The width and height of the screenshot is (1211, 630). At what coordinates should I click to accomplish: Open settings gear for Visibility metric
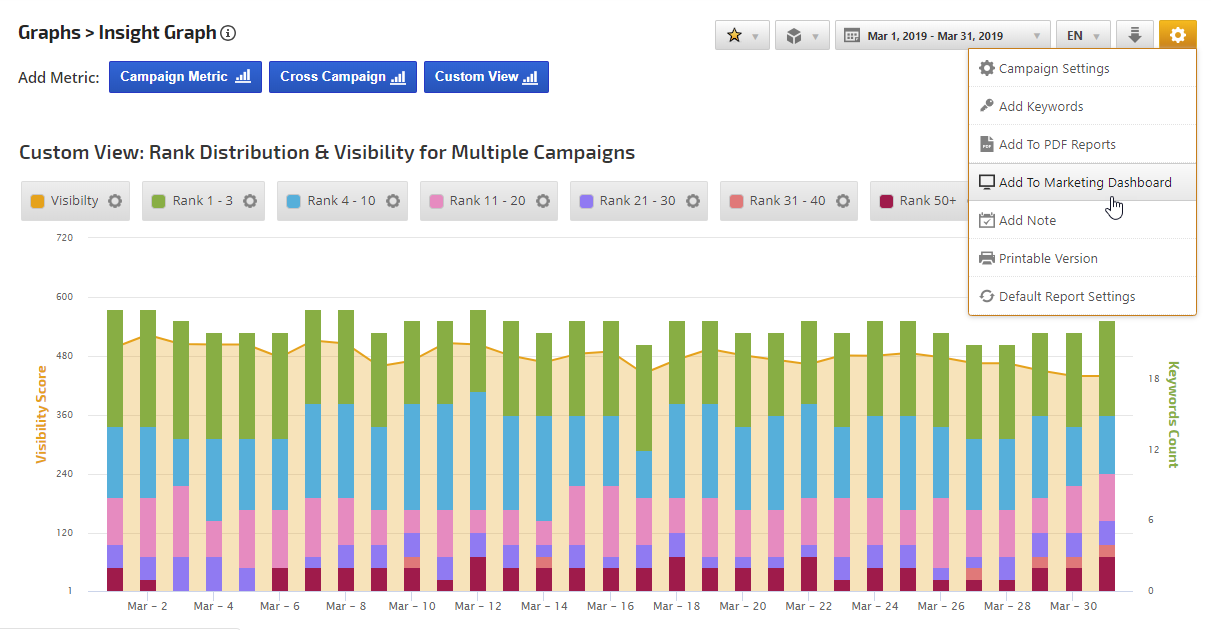click(x=115, y=201)
